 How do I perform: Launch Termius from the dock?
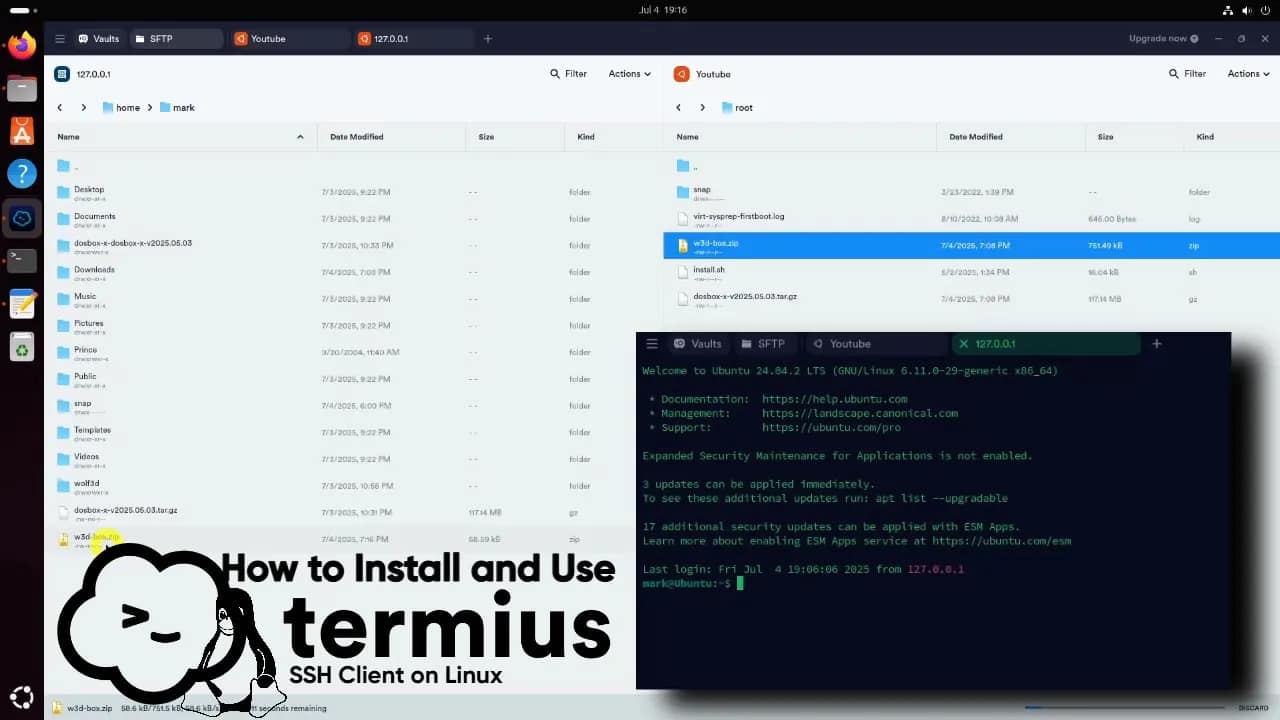(x=21, y=218)
